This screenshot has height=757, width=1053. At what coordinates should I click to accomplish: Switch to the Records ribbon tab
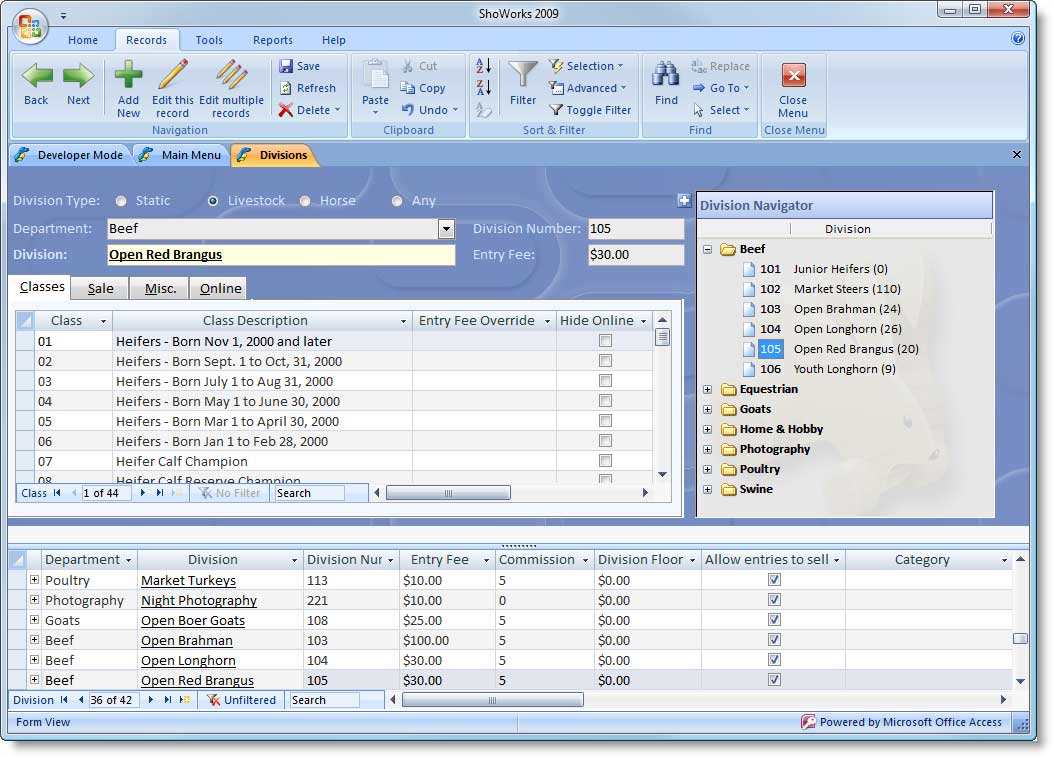click(x=147, y=40)
